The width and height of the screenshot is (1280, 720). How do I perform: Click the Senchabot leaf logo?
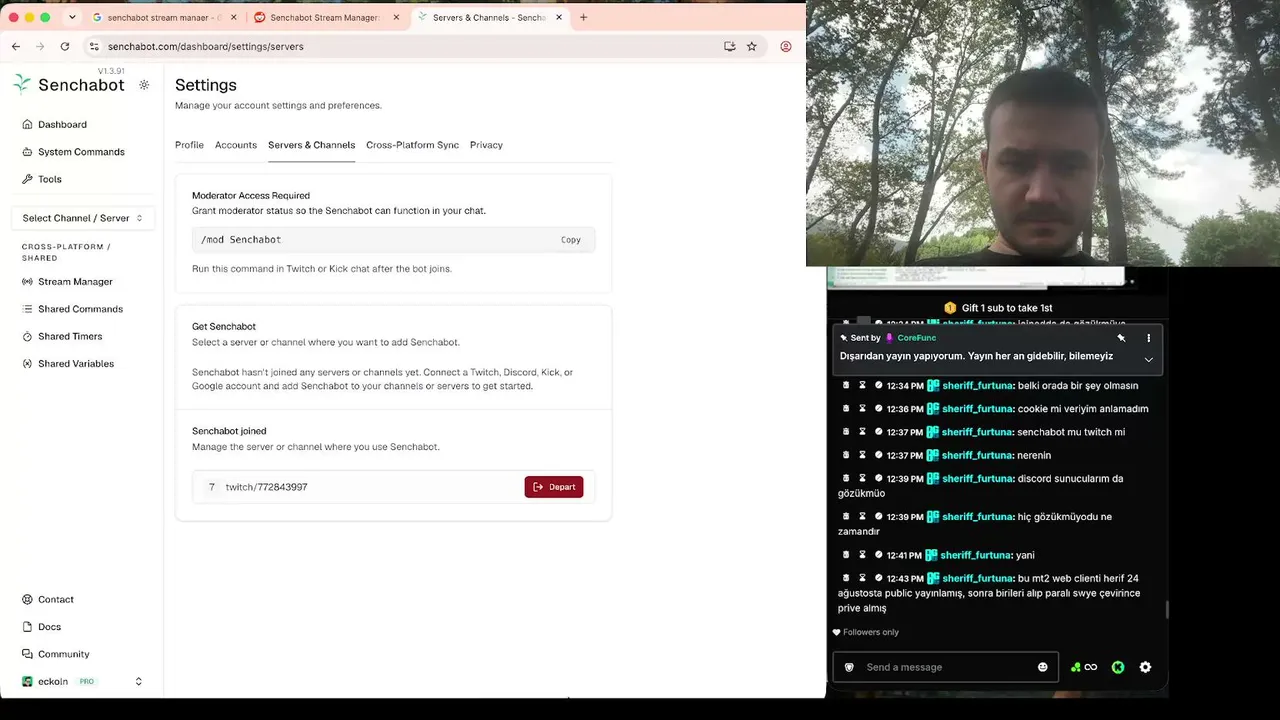[x=22, y=84]
